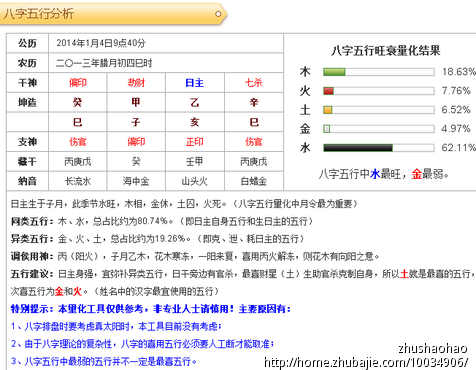Click the 子 earthly branch cell
This screenshot has width=476, height=370.
click(136, 122)
